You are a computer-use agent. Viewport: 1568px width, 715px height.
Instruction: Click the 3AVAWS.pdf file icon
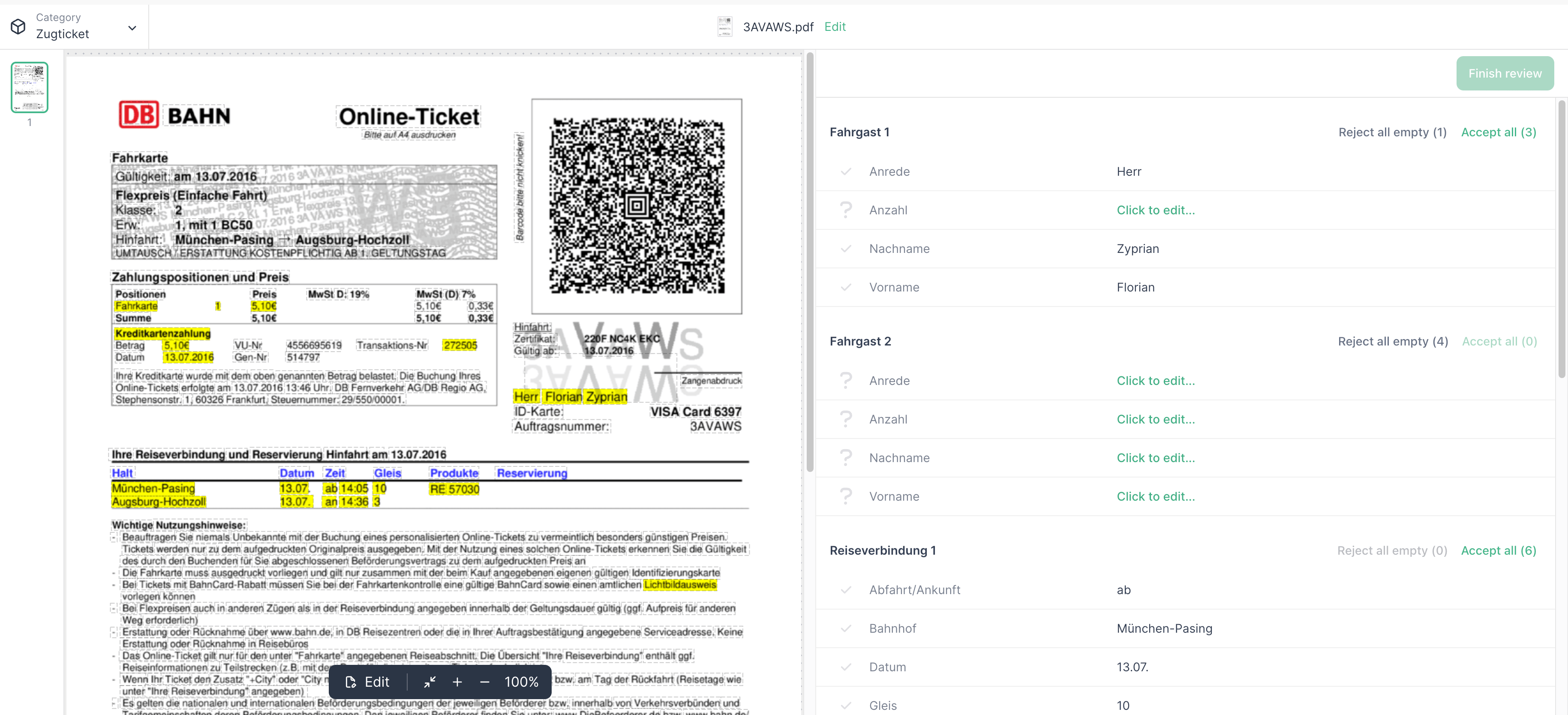pos(724,27)
